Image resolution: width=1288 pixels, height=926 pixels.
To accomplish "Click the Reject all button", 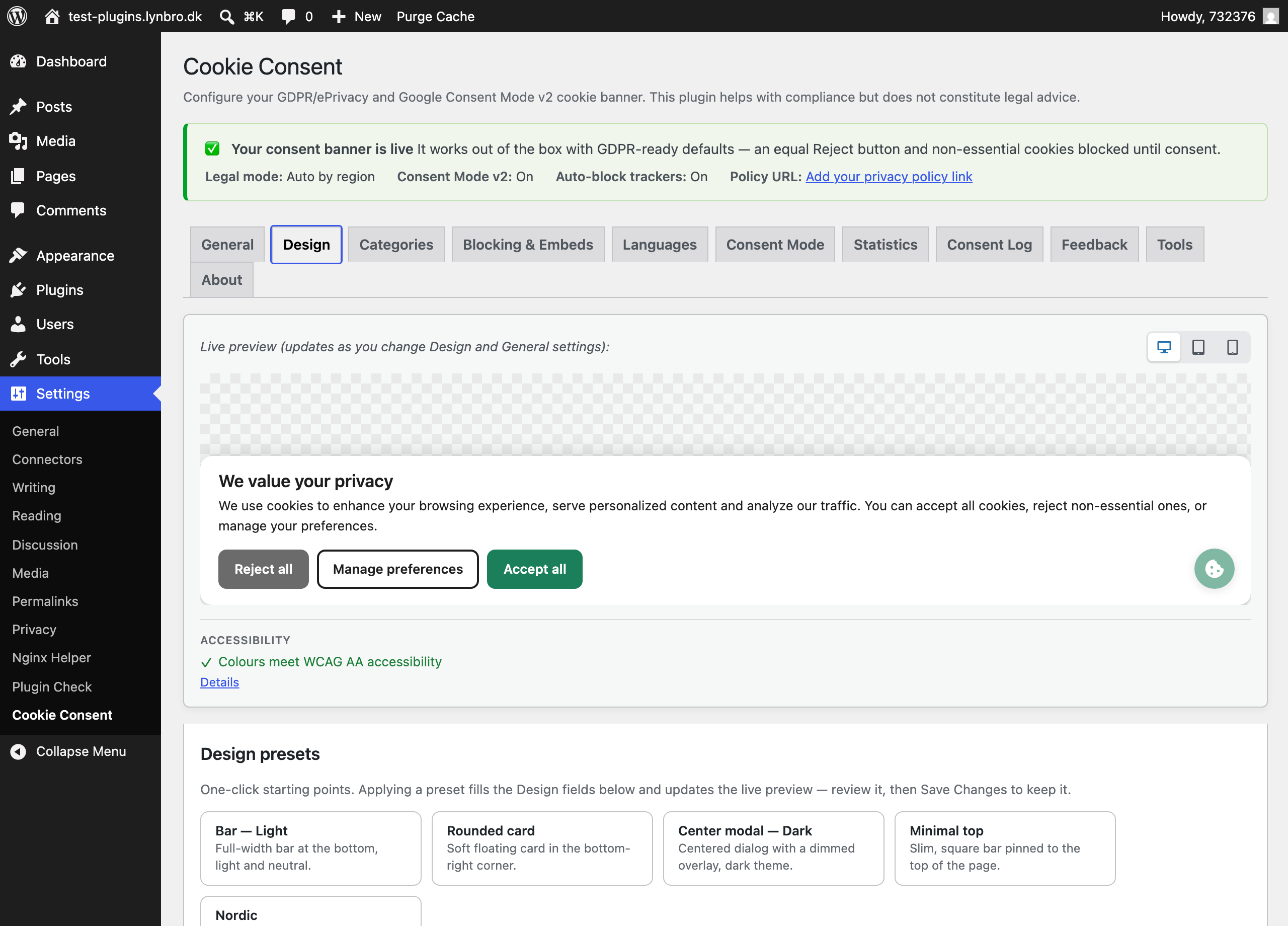I will [x=264, y=569].
